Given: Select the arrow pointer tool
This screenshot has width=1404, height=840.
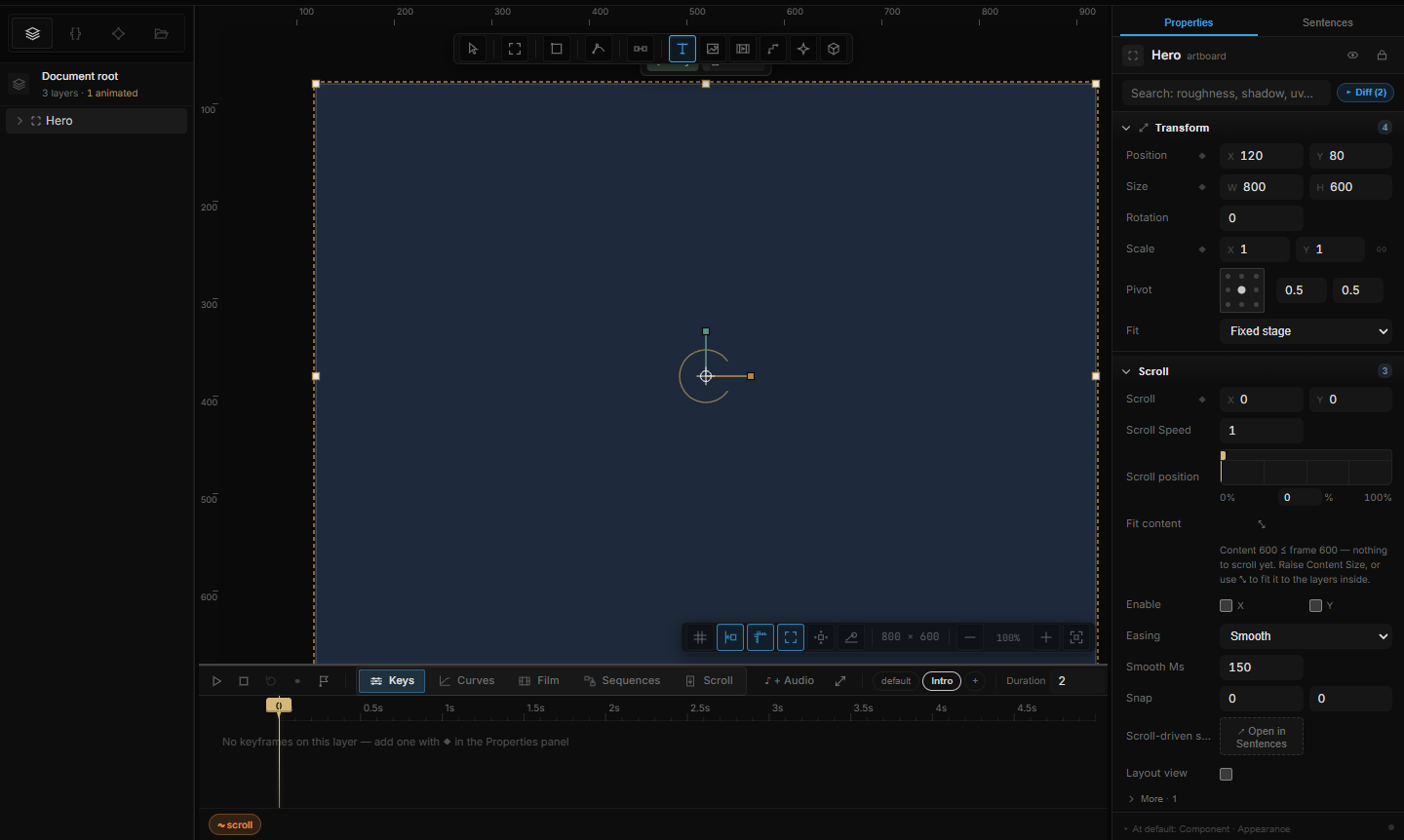Looking at the screenshot, I should tap(473, 49).
